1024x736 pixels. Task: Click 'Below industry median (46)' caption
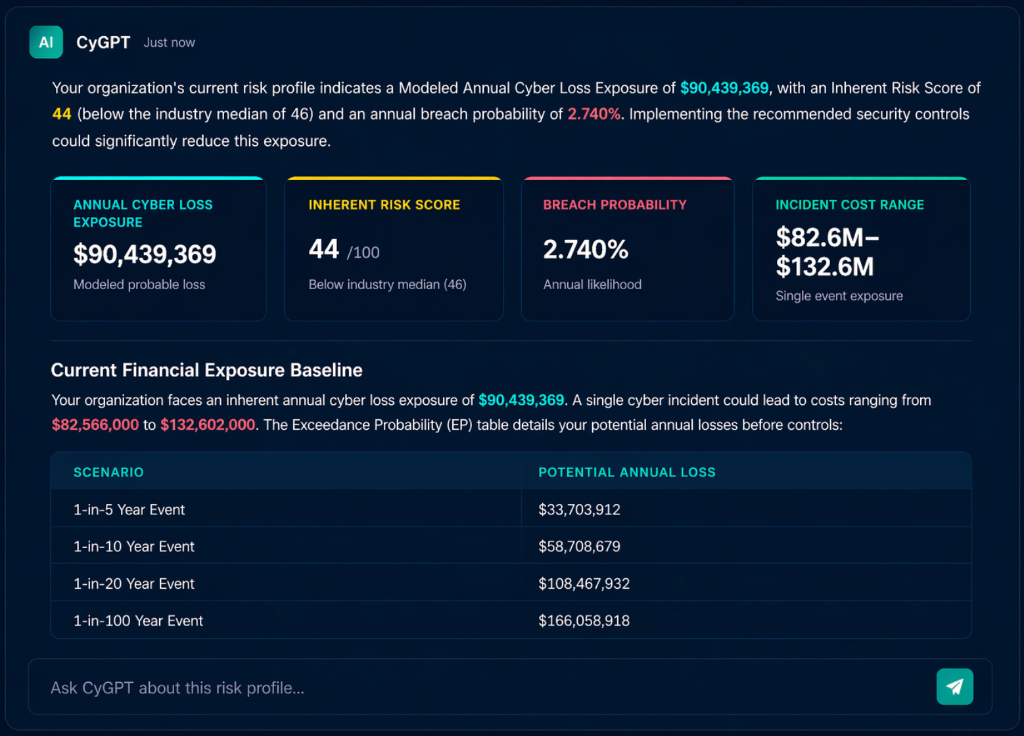[387, 285]
